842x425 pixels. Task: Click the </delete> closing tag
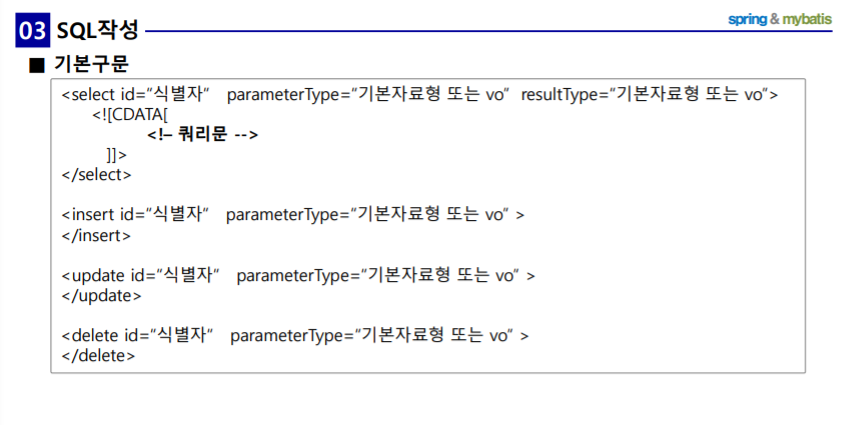pyautogui.click(x=98, y=356)
